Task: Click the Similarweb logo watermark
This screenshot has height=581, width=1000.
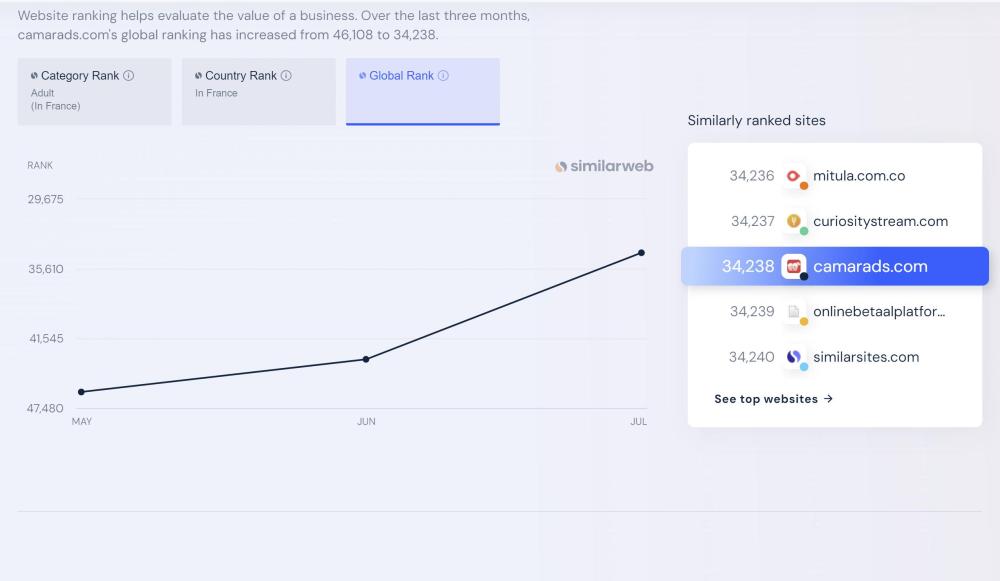Action: [604, 166]
